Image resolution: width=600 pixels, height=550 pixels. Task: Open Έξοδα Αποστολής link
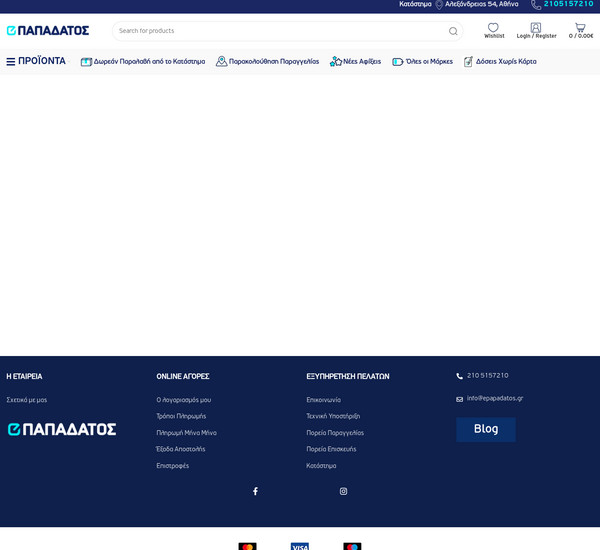coord(181,449)
